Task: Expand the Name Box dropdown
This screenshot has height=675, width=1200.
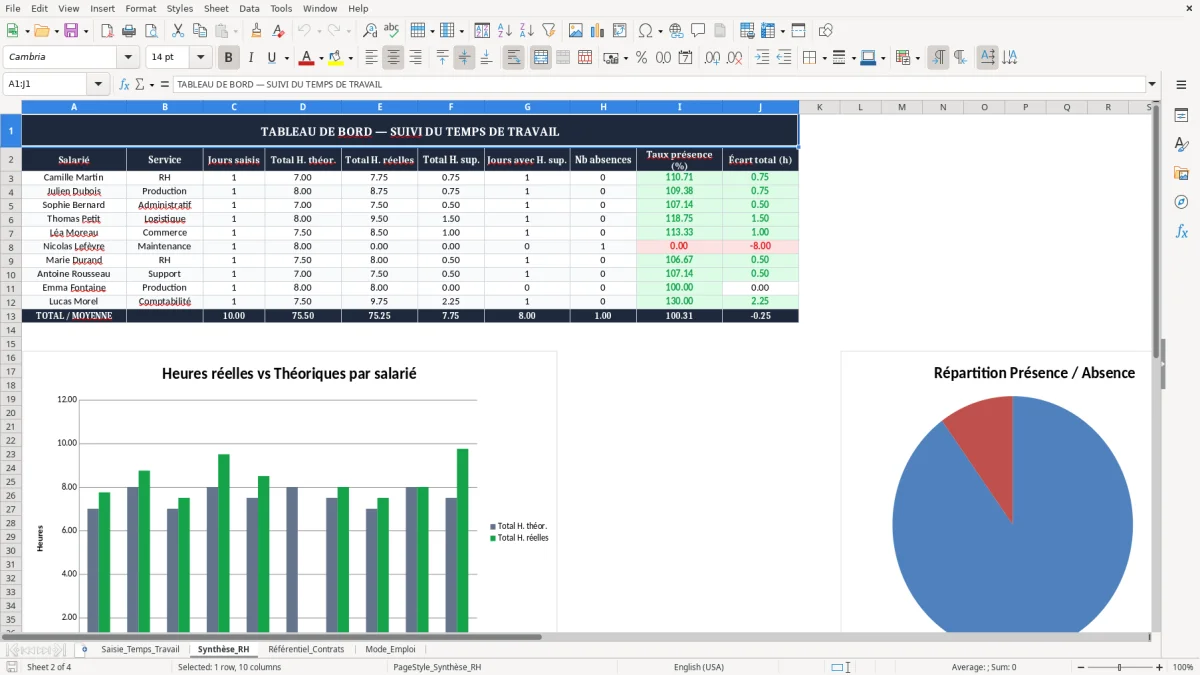Action: click(98, 84)
